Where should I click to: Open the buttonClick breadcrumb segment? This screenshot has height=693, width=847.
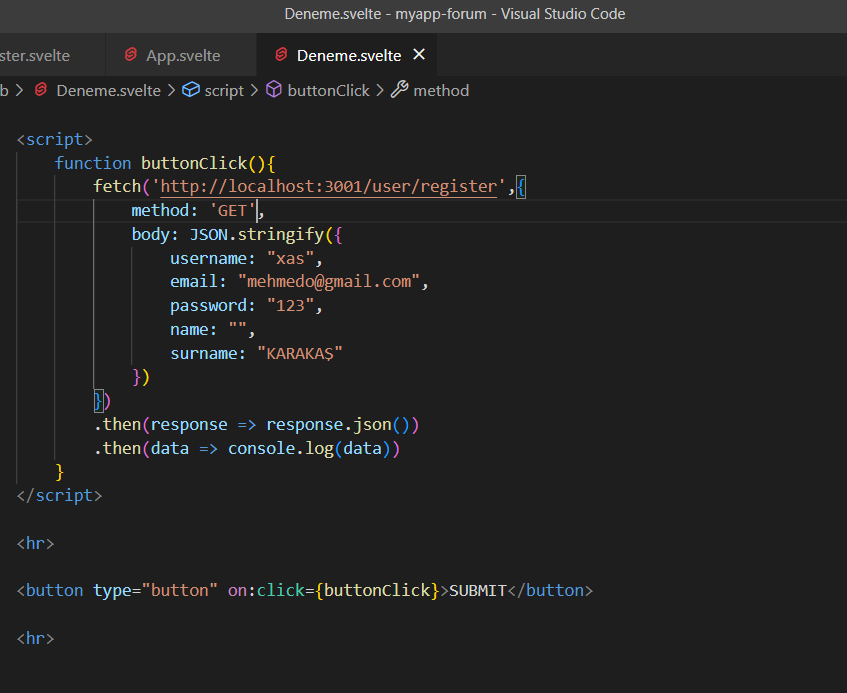click(x=328, y=90)
